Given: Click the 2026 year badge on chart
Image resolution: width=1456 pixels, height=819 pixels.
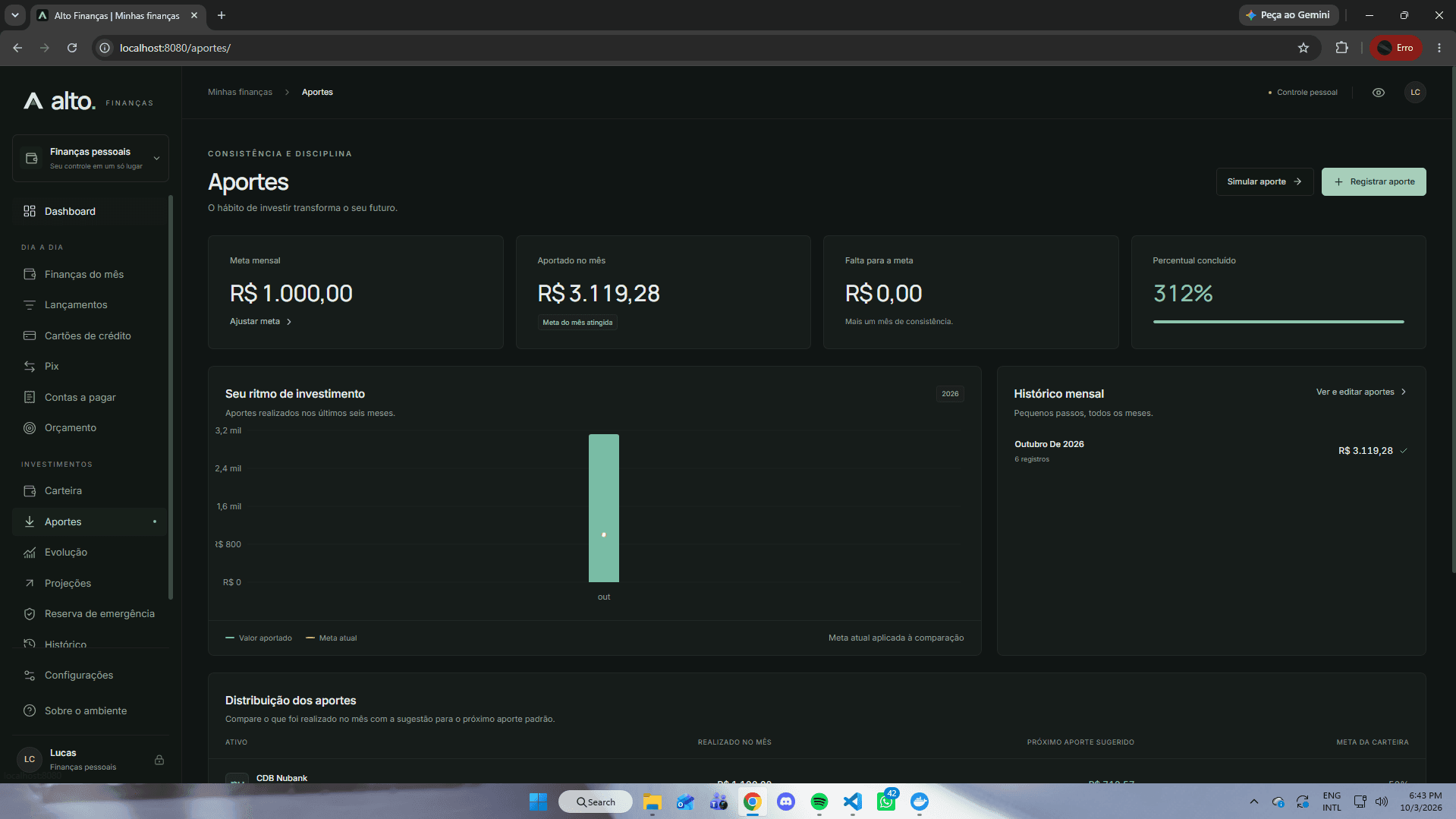Looking at the screenshot, I should click(950, 394).
